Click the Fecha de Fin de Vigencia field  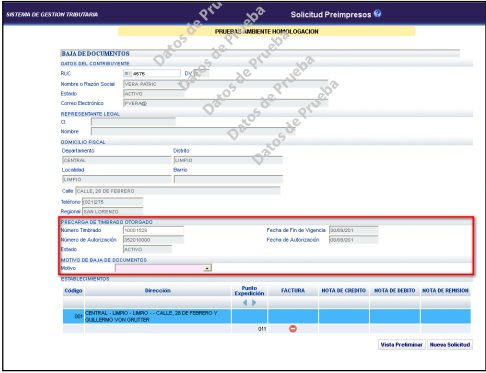coord(354,230)
